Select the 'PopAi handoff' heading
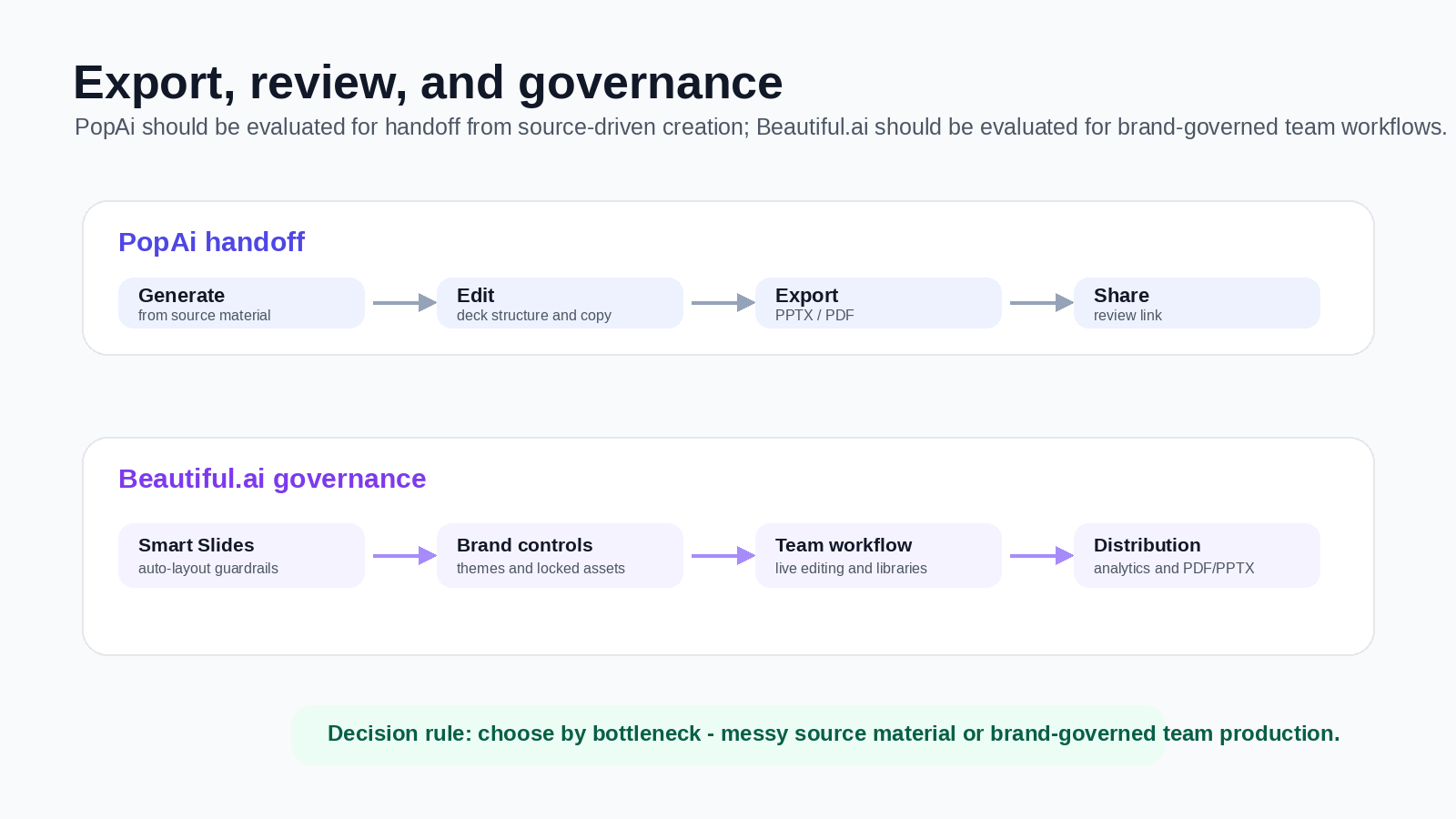The image size is (1456, 819). (x=211, y=242)
